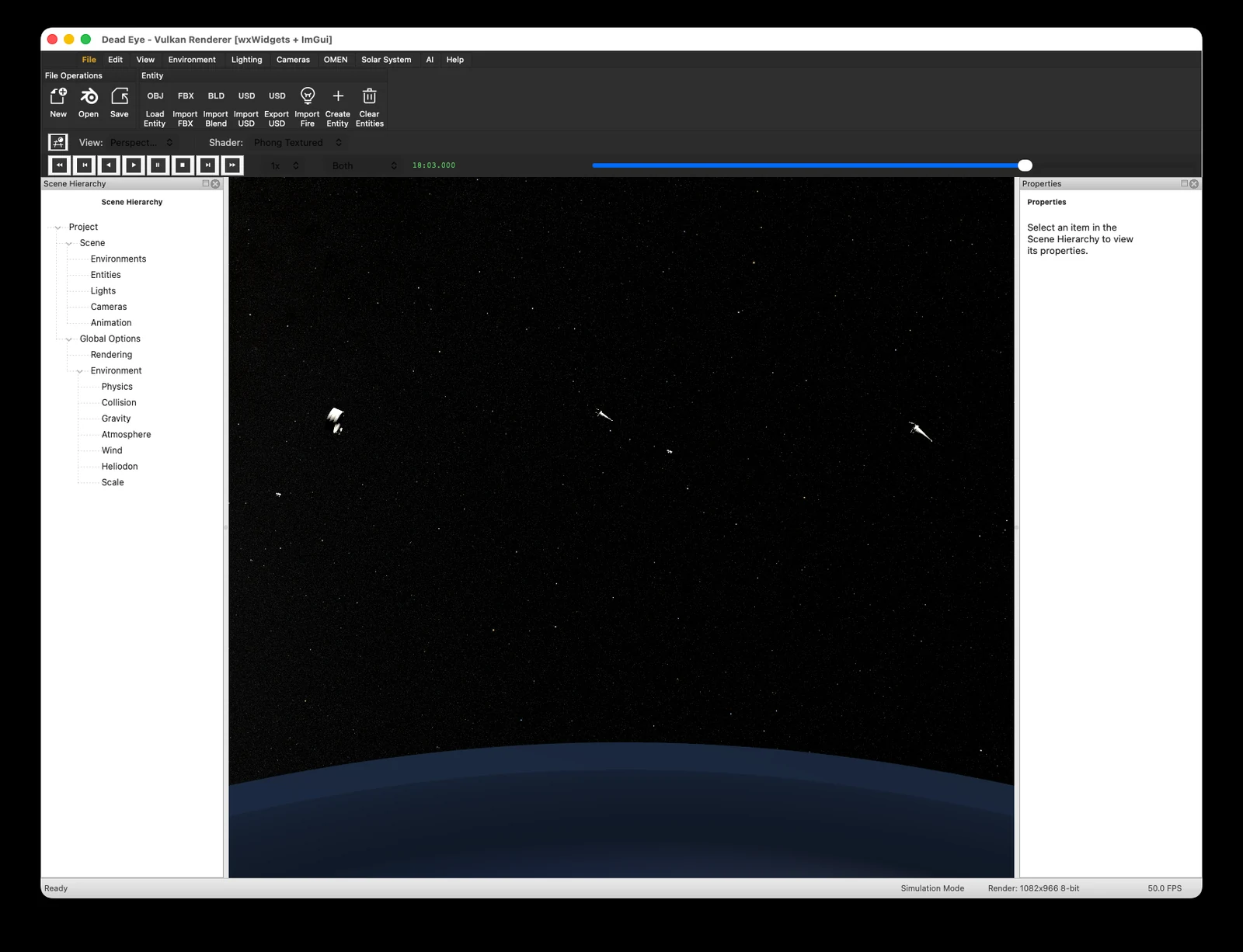
Task: Click the rewind playback button
Action: click(x=59, y=165)
